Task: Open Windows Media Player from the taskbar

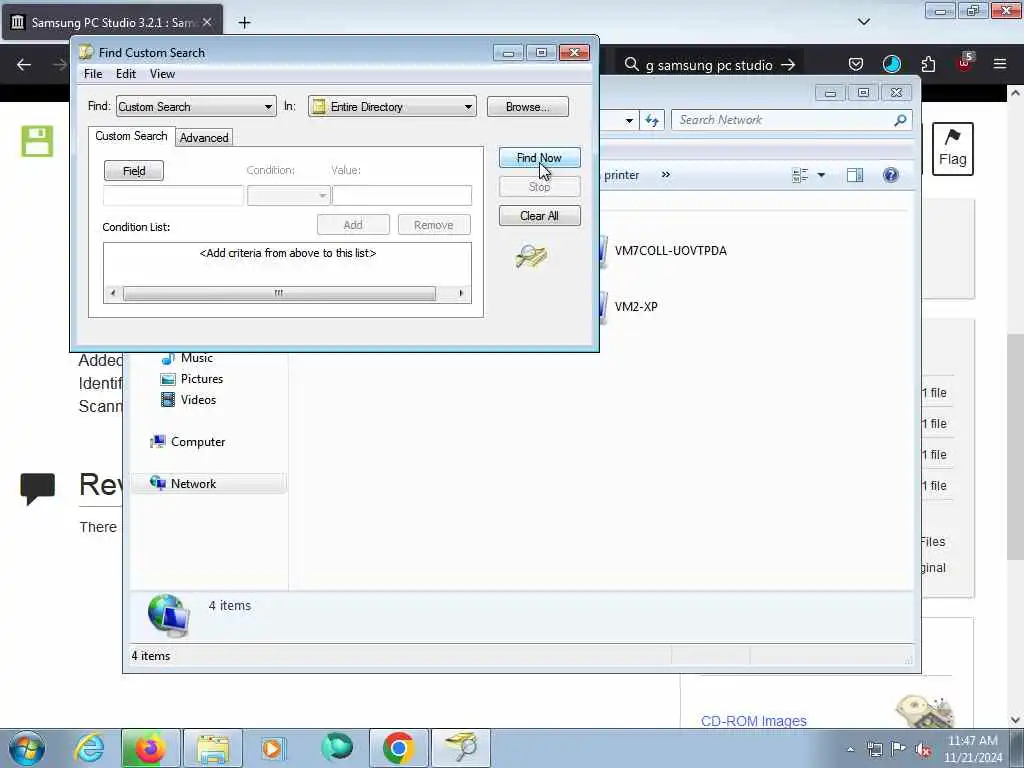Action: 272,748
